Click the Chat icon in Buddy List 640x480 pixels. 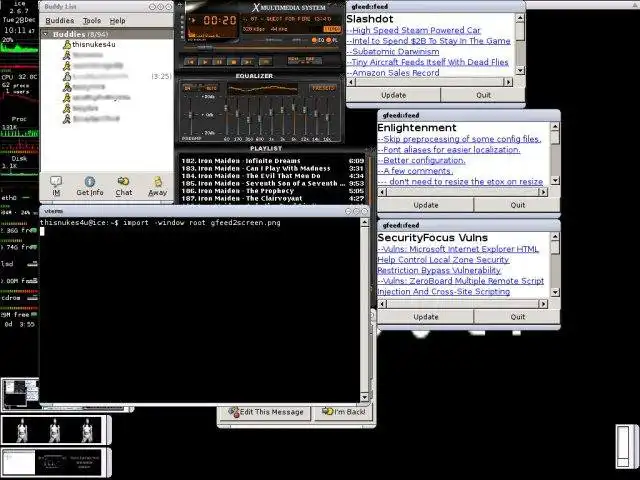point(124,186)
